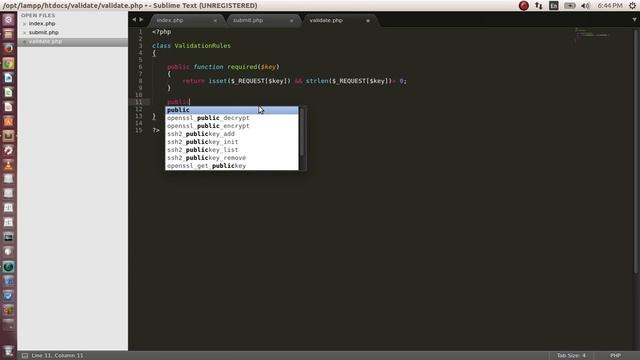Screen dimensions: 640x360
Task: Click line number 11 in the gutter
Action: click(x=139, y=102)
